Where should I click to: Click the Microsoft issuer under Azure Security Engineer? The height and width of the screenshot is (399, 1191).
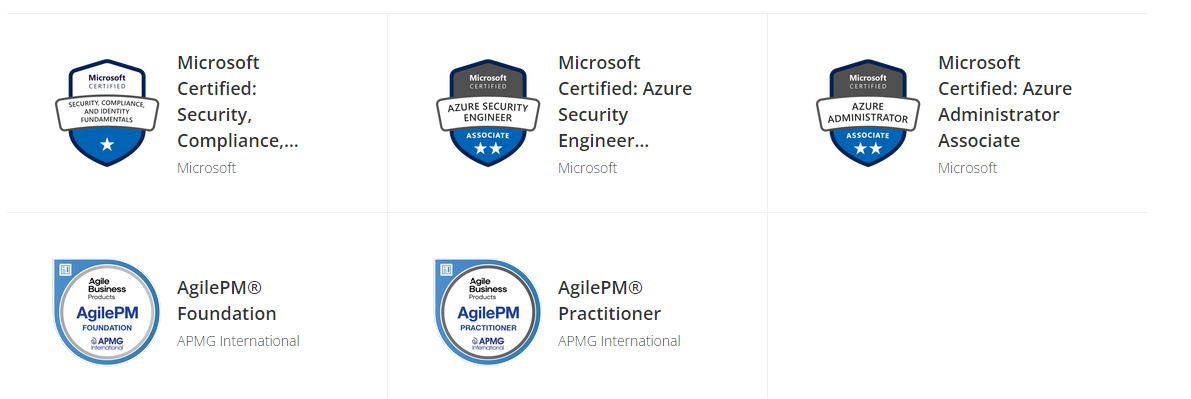pos(587,168)
